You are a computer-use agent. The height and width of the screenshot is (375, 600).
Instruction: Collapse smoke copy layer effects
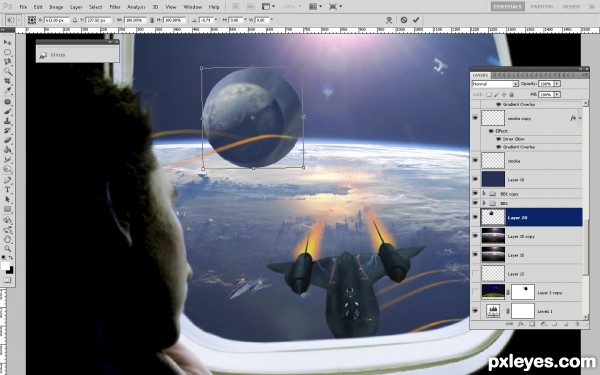coord(580,118)
